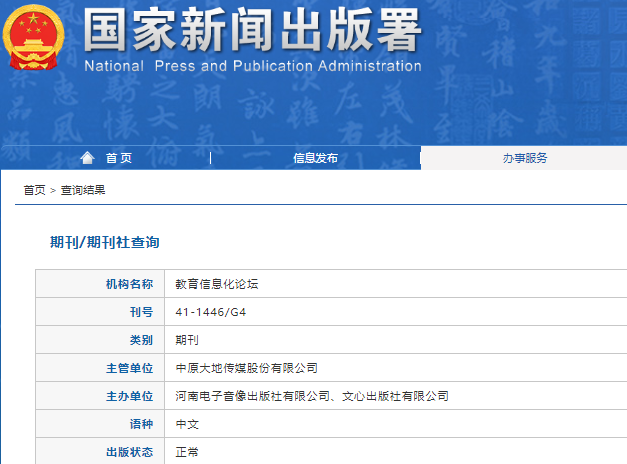
Task: Click the 期刊/期刊社查询 heading
Action: 104,242
